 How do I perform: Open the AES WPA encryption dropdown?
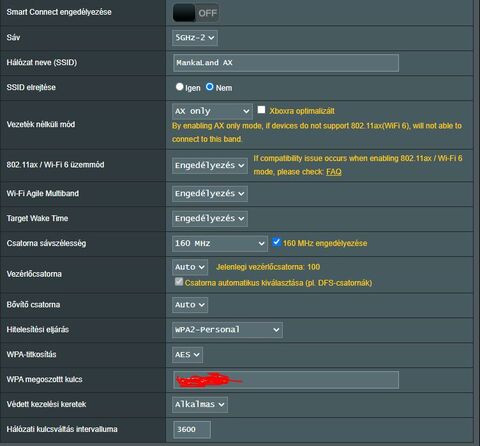[x=187, y=355]
